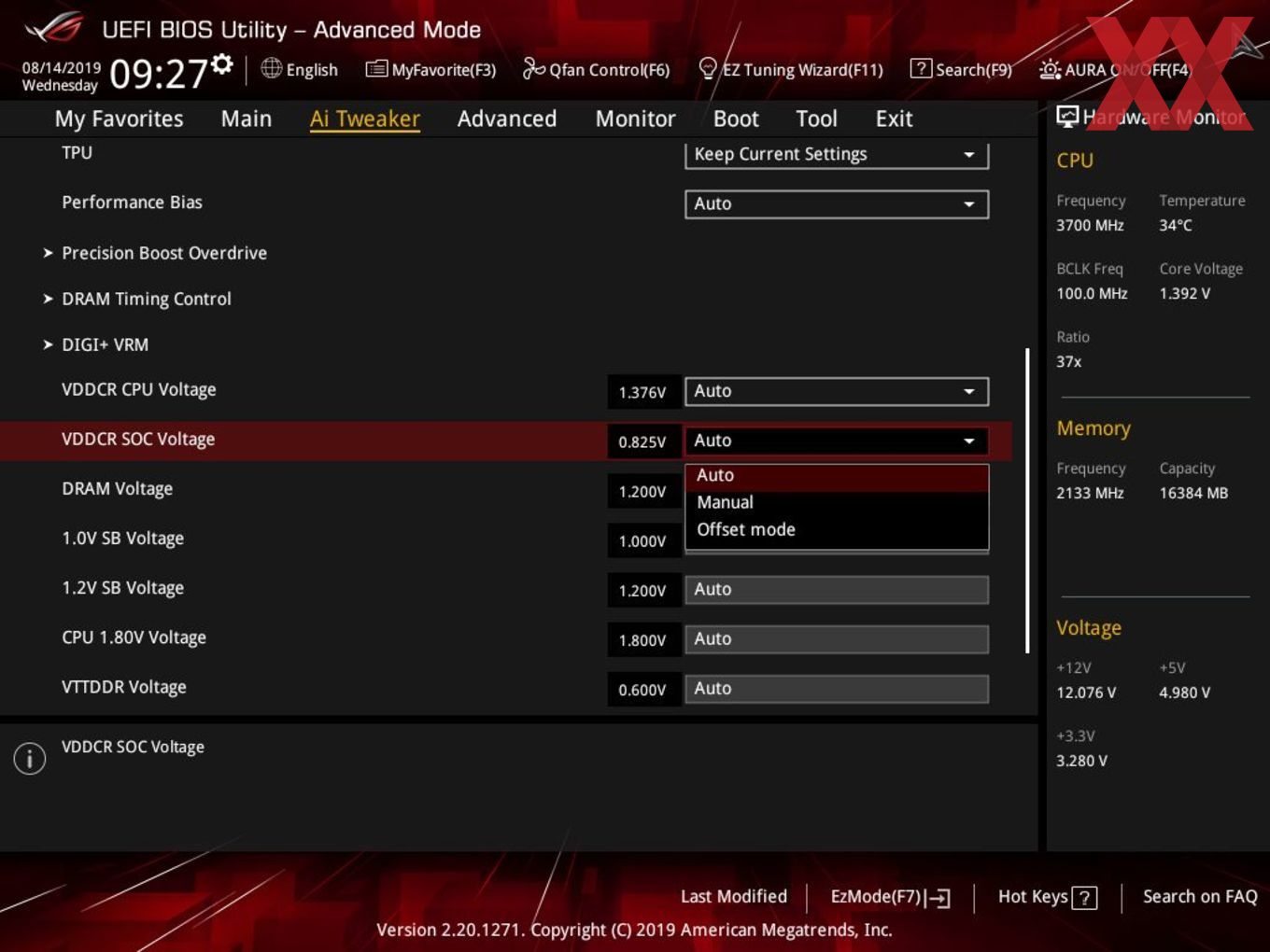
Task: Click the Hot Keys question mark icon
Action: (1084, 898)
